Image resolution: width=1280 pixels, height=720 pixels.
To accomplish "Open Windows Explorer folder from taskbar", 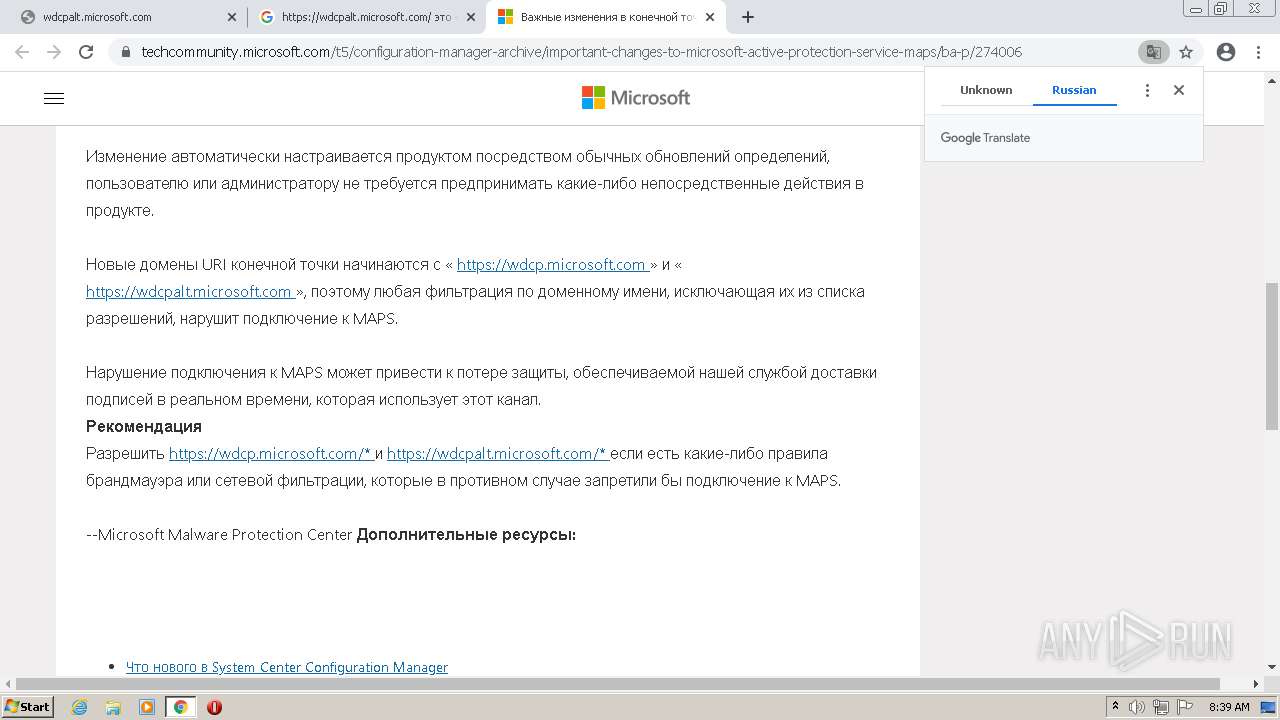I will click(x=113, y=707).
